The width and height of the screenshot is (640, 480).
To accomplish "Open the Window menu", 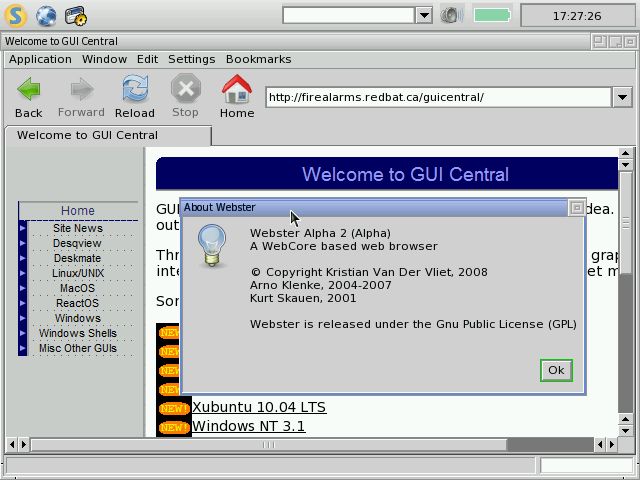I will point(104,59).
